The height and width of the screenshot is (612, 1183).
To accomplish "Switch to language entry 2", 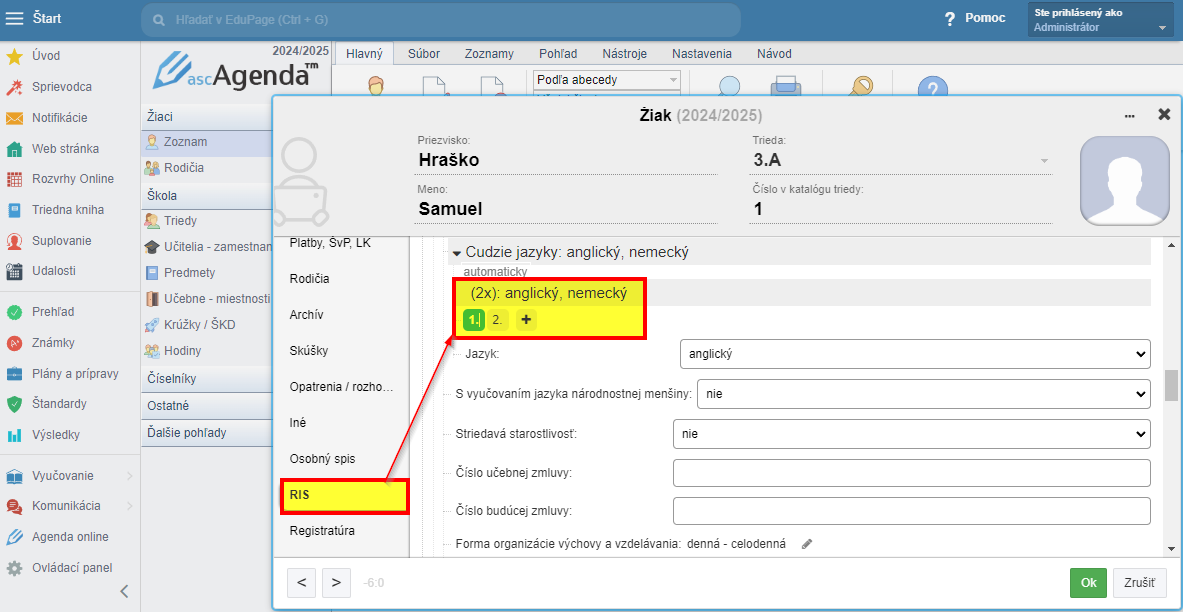I will (x=497, y=320).
